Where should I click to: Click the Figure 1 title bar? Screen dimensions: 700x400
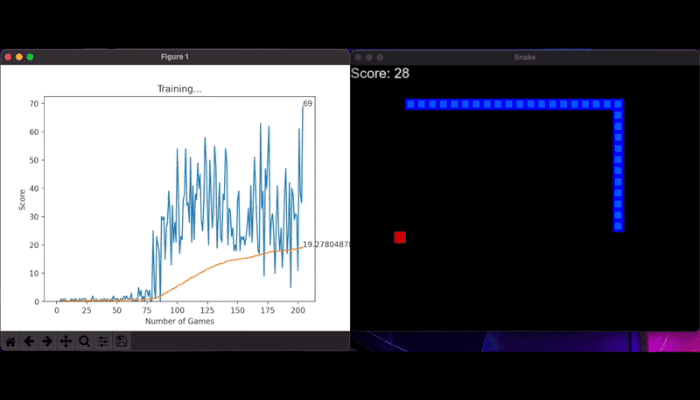click(x=180, y=57)
